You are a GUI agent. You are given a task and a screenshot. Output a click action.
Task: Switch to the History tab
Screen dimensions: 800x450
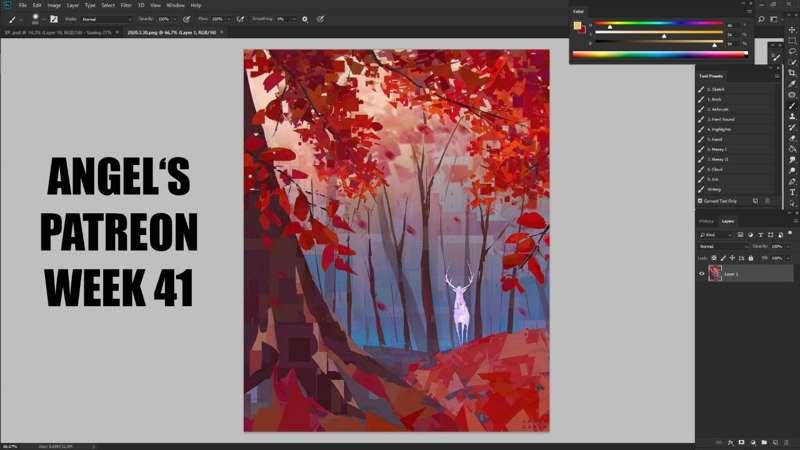point(706,221)
